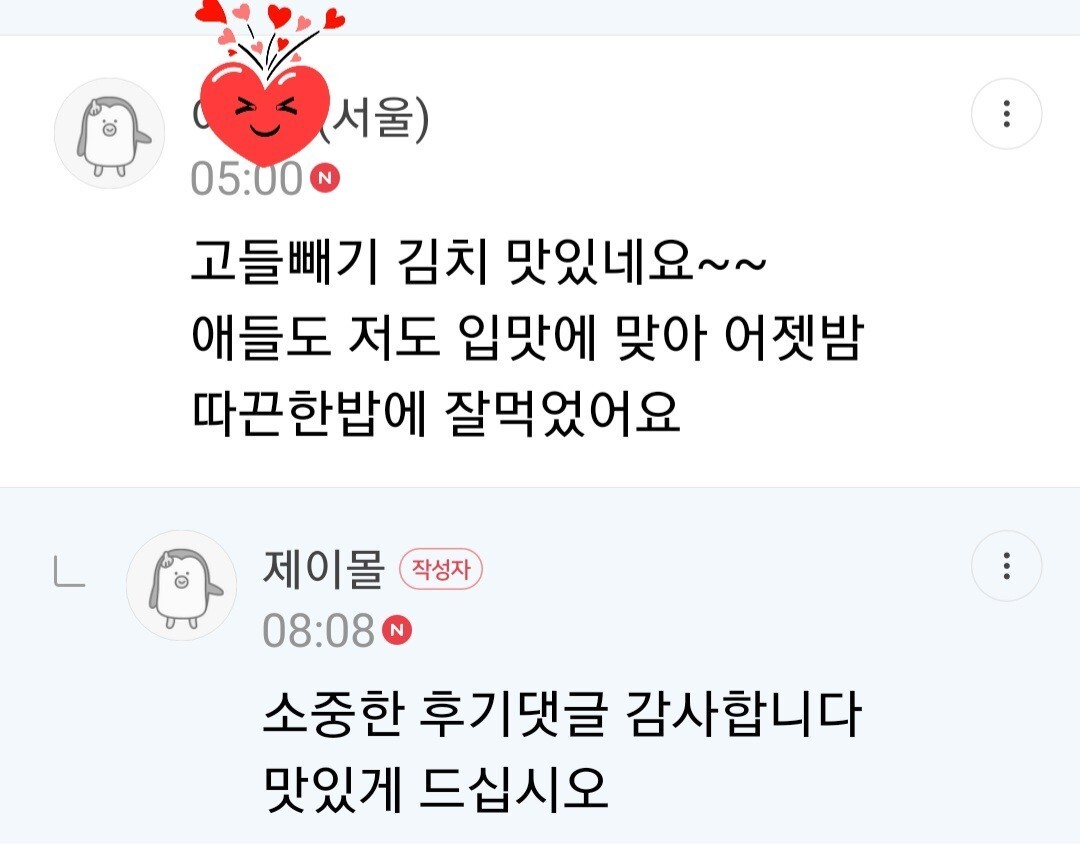Viewport: 1080px width, 844px height.
Task: Tap the '애들도 저도 입맛에 맞아 어젯밤' line
Action: (x=527, y=338)
